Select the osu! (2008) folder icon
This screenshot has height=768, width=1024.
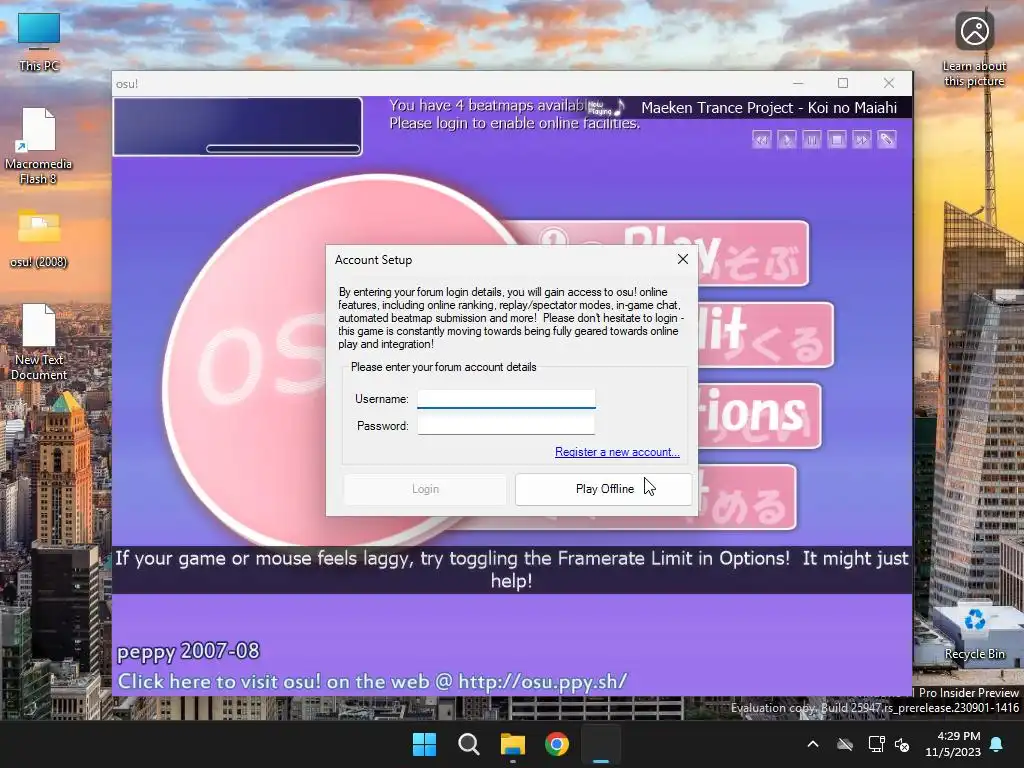[39, 238]
